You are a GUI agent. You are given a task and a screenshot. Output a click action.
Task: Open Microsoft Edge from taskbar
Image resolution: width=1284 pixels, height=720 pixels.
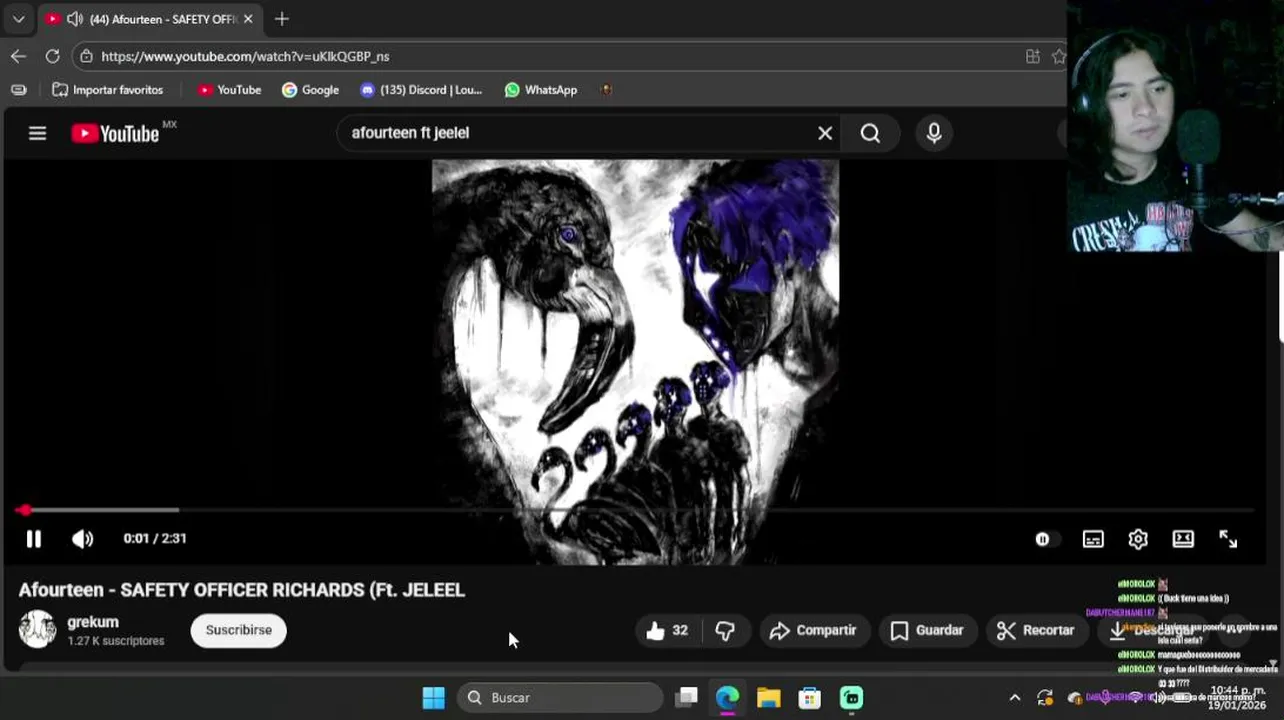tap(727, 698)
